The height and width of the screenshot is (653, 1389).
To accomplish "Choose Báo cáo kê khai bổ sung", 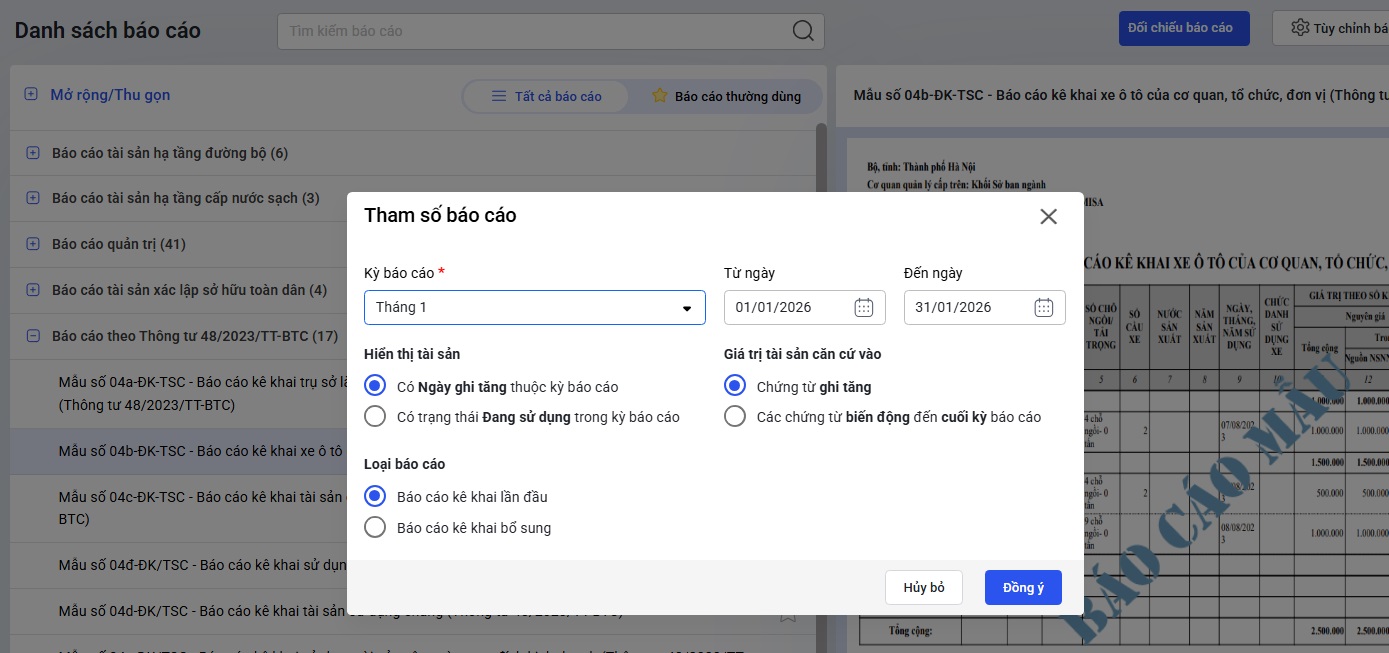I will (375, 527).
